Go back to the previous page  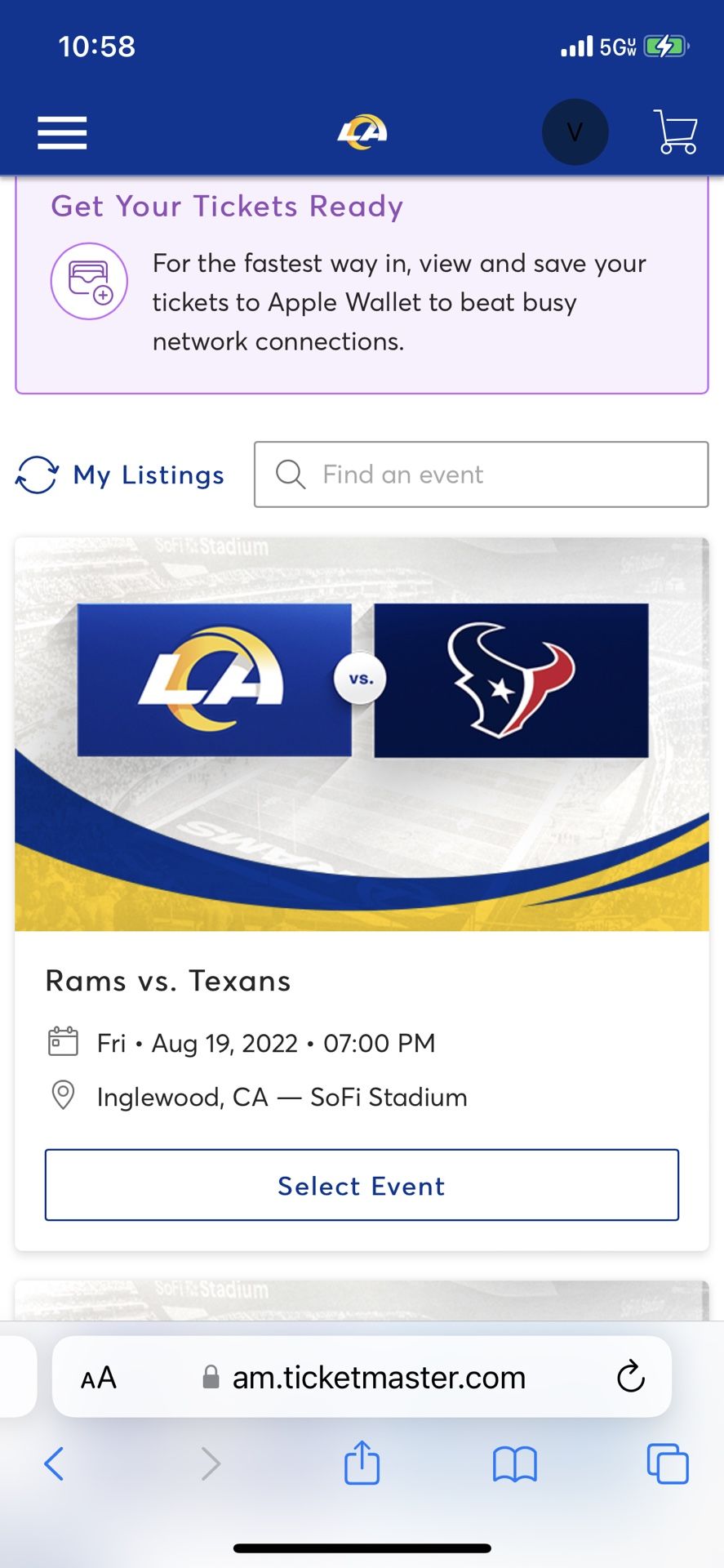54,1463
